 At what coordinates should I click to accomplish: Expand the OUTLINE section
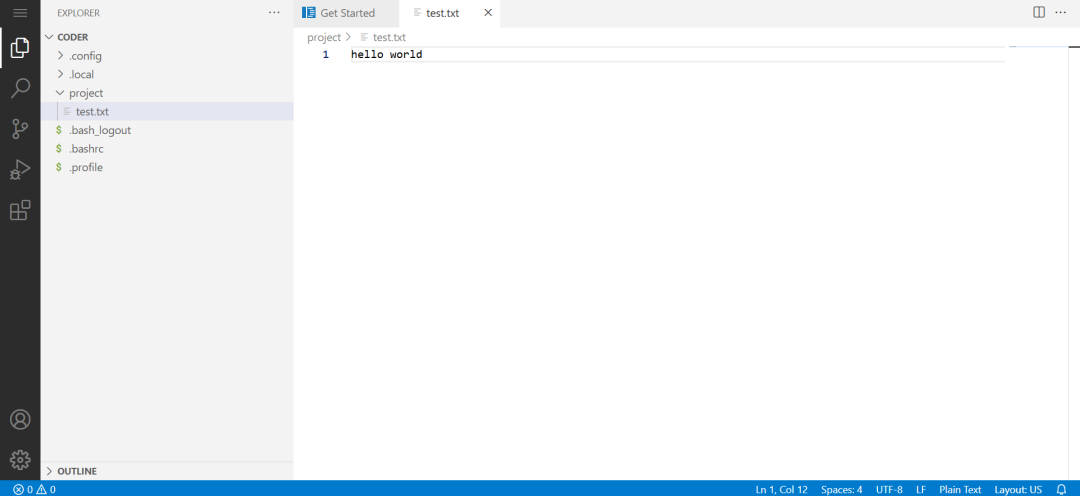coord(167,471)
